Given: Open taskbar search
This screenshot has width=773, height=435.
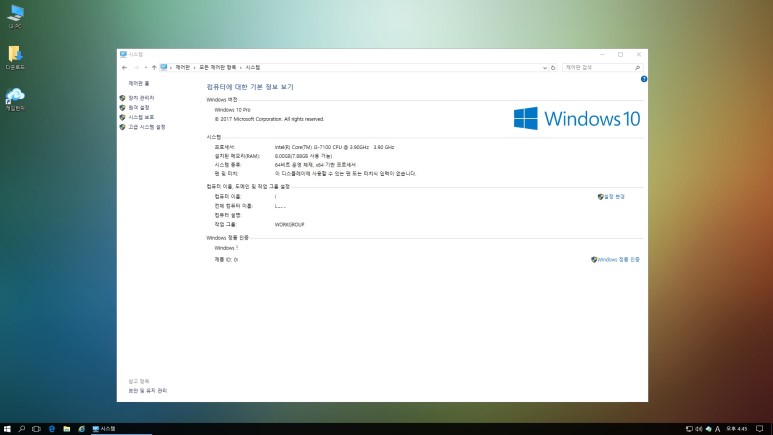Looking at the screenshot, I should click(22, 429).
